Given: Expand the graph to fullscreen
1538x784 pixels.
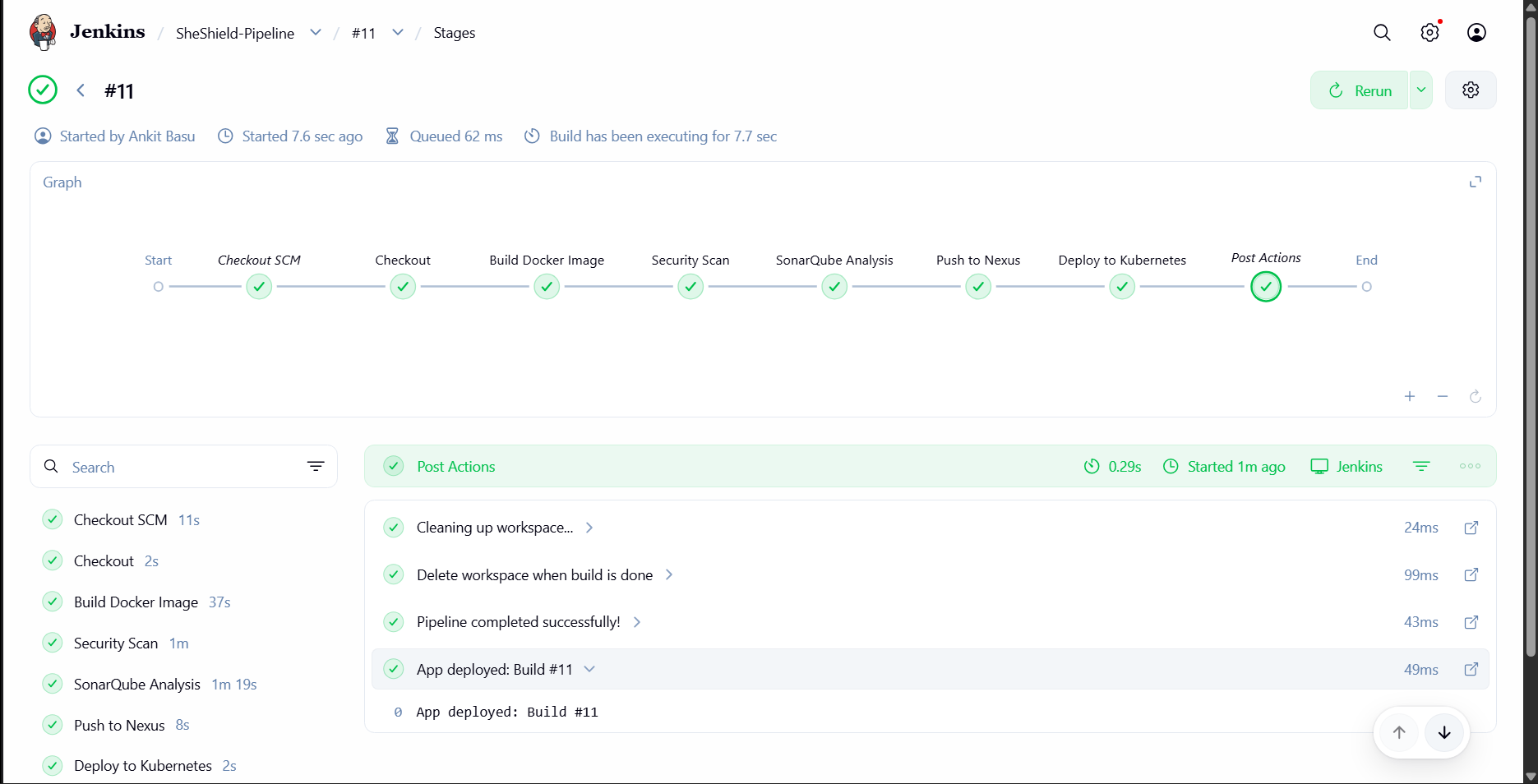Looking at the screenshot, I should (x=1476, y=182).
